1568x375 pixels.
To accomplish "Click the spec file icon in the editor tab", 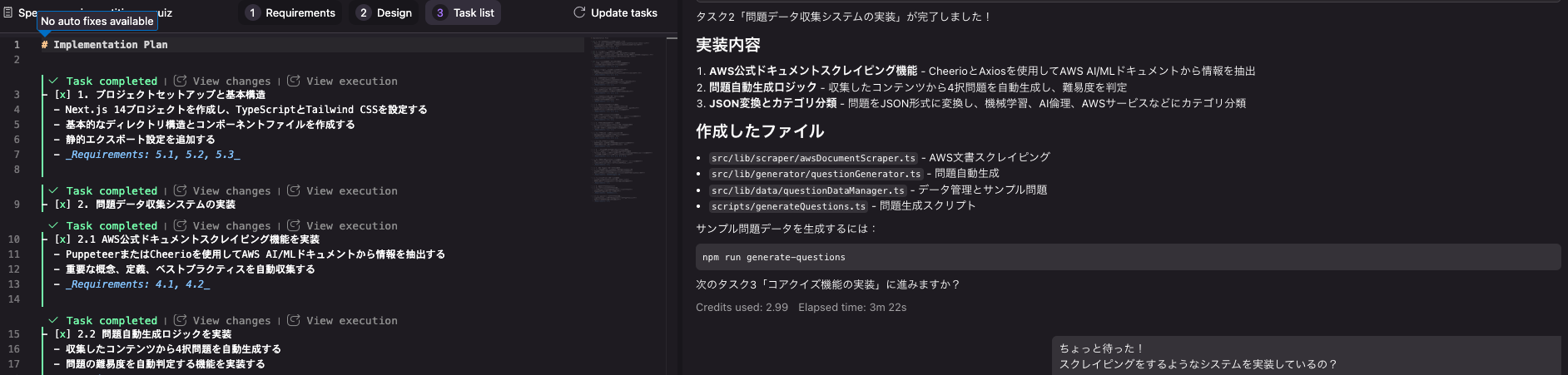I will coord(8,12).
